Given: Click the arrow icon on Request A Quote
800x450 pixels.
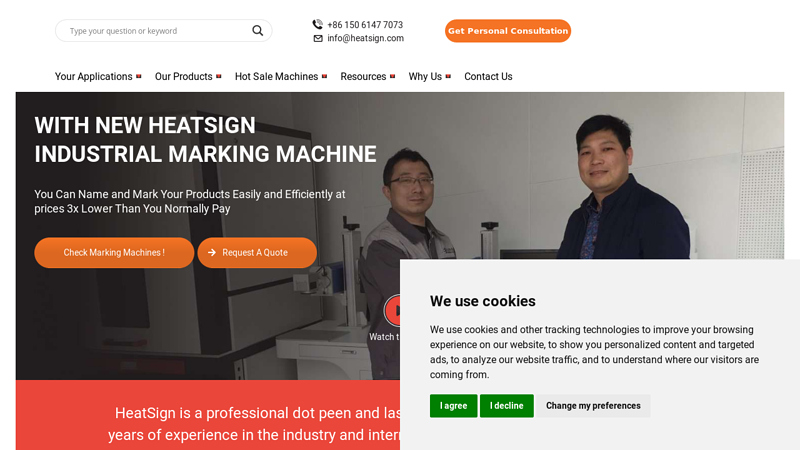Looking at the screenshot, I should pos(212,253).
